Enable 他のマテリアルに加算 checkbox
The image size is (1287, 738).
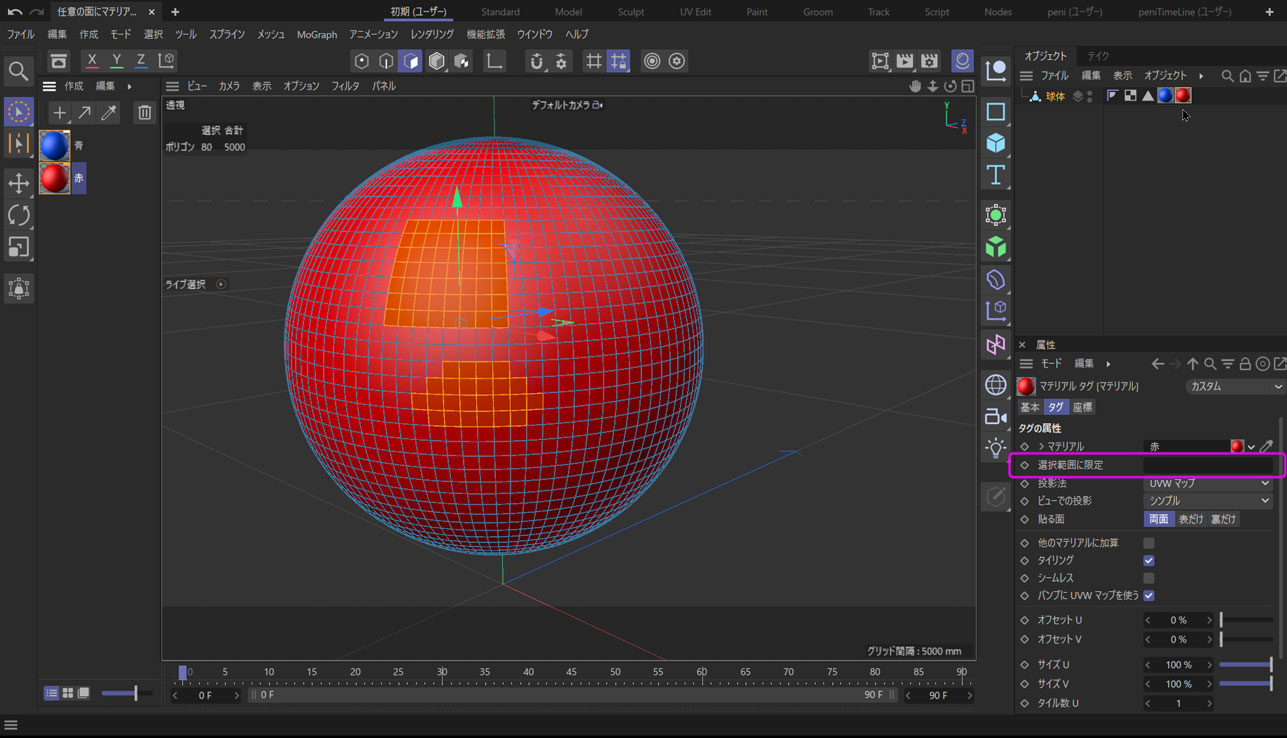point(1149,543)
